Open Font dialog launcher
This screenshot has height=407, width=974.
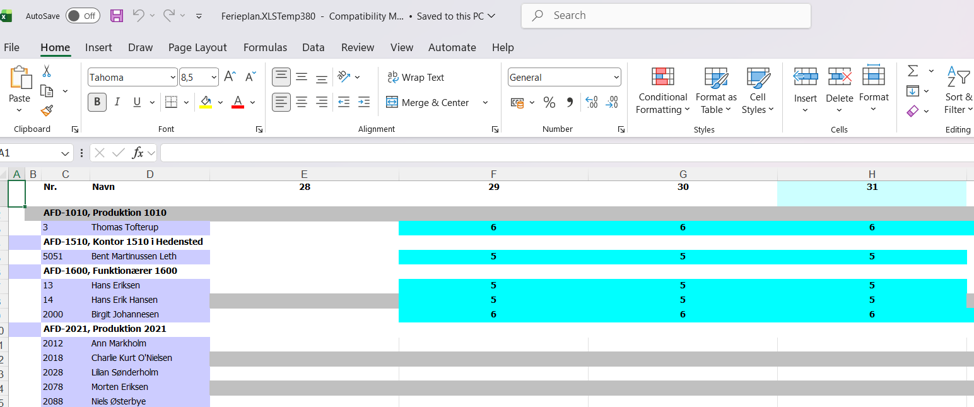pyautogui.click(x=259, y=129)
